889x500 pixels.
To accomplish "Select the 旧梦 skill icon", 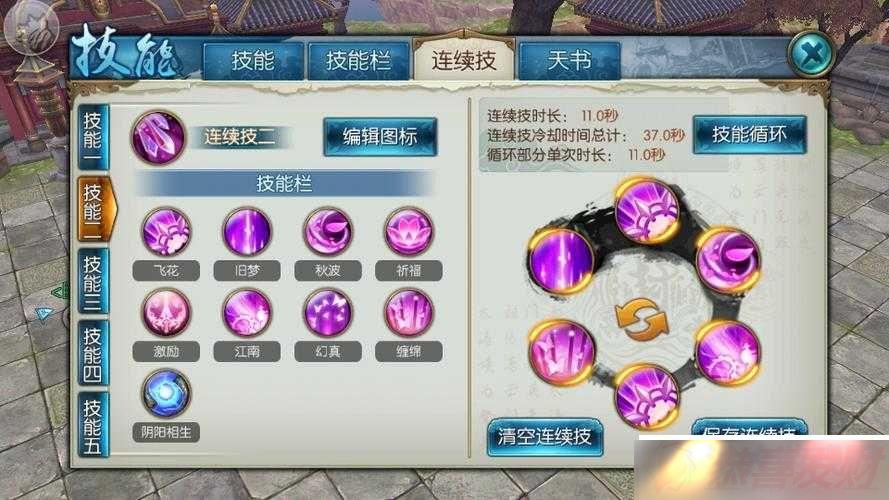I will pyautogui.click(x=247, y=232).
